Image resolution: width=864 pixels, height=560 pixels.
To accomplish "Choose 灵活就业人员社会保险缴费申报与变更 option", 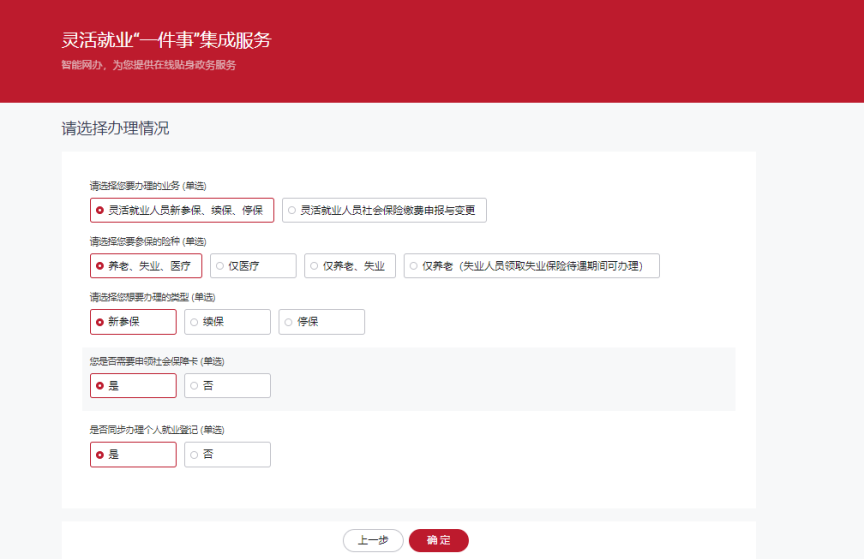I will click(x=384, y=210).
